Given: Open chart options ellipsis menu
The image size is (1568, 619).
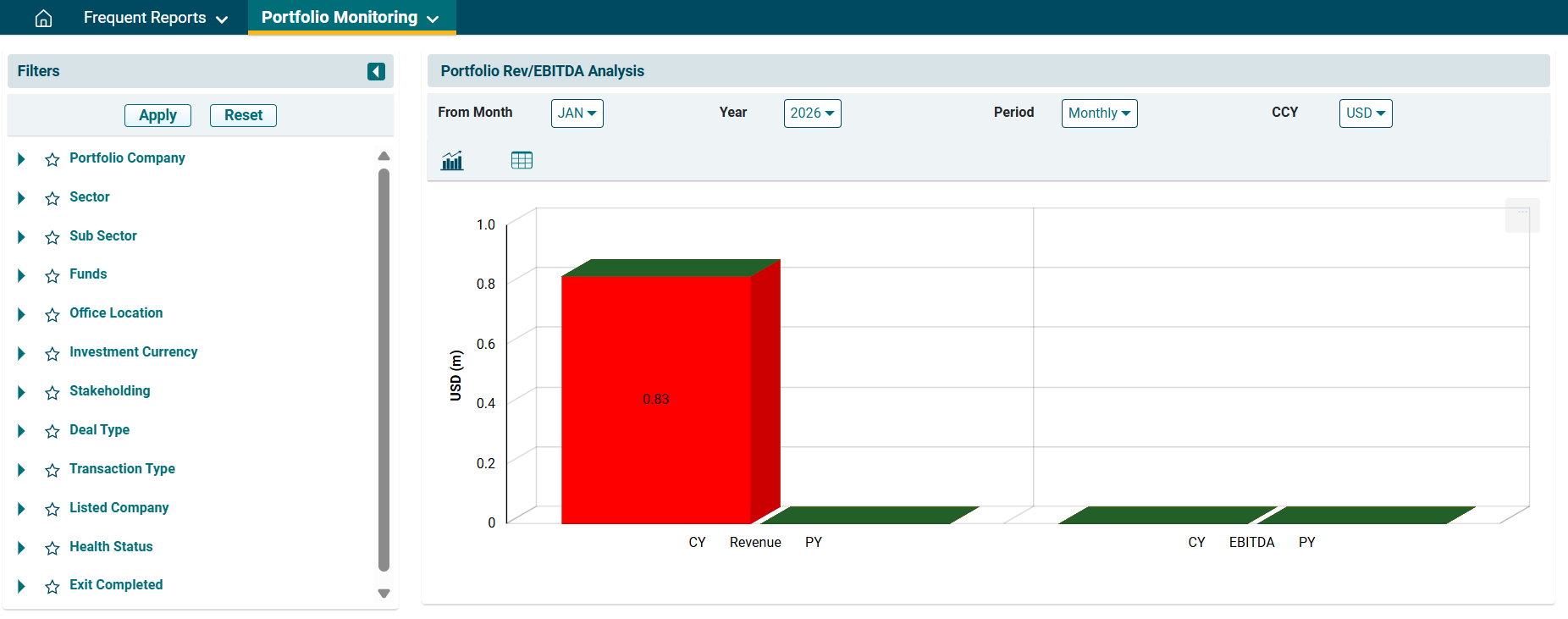Looking at the screenshot, I should (1521, 213).
